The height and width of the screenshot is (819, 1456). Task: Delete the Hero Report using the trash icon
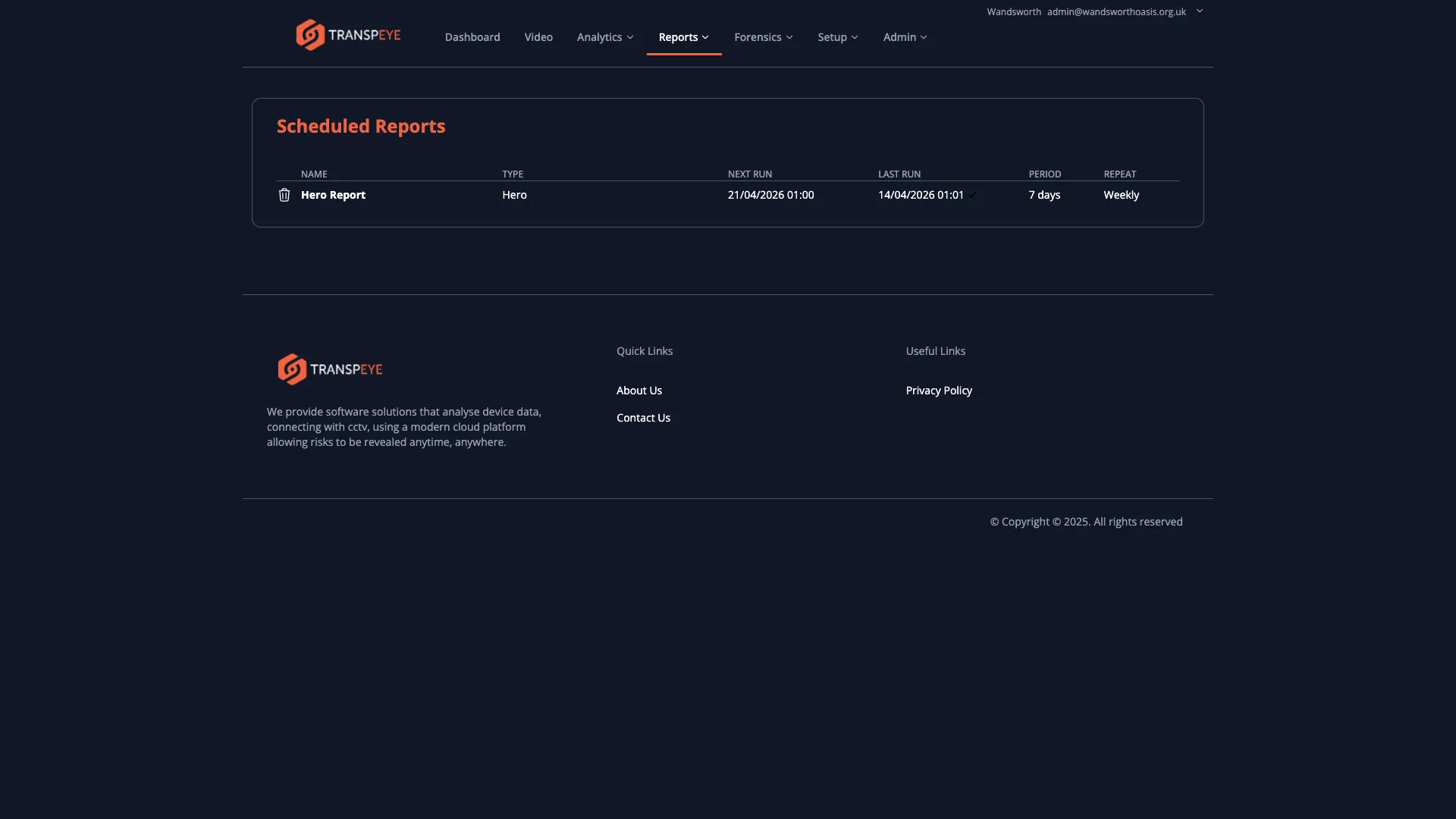pyautogui.click(x=284, y=195)
